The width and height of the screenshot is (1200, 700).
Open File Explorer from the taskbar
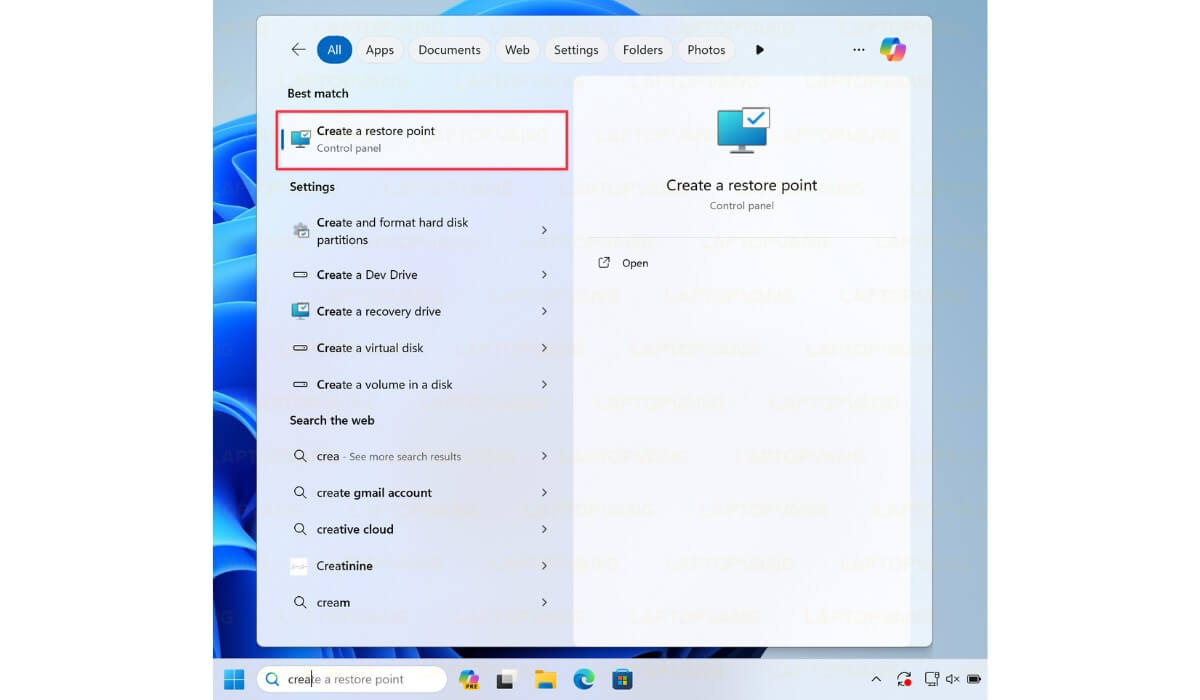(x=545, y=680)
